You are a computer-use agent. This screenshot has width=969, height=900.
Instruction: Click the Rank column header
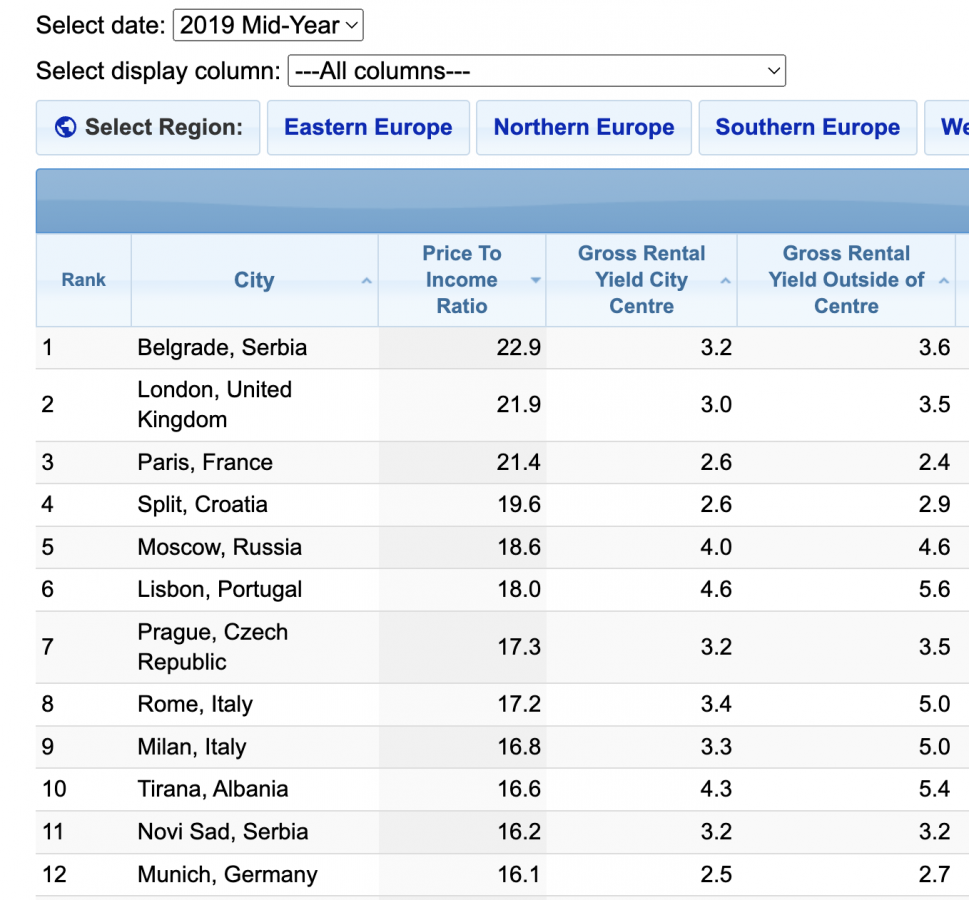coord(83,280)
